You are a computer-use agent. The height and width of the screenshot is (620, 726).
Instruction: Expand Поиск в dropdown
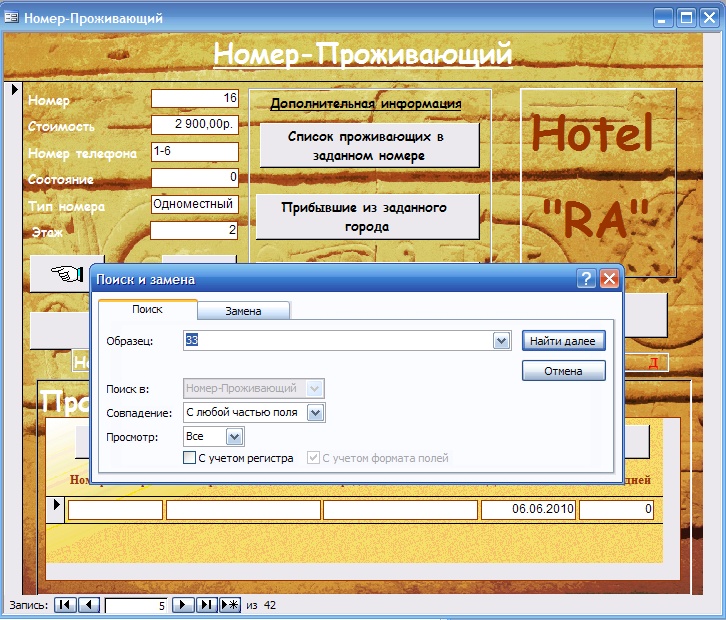[x=314, y=388]
